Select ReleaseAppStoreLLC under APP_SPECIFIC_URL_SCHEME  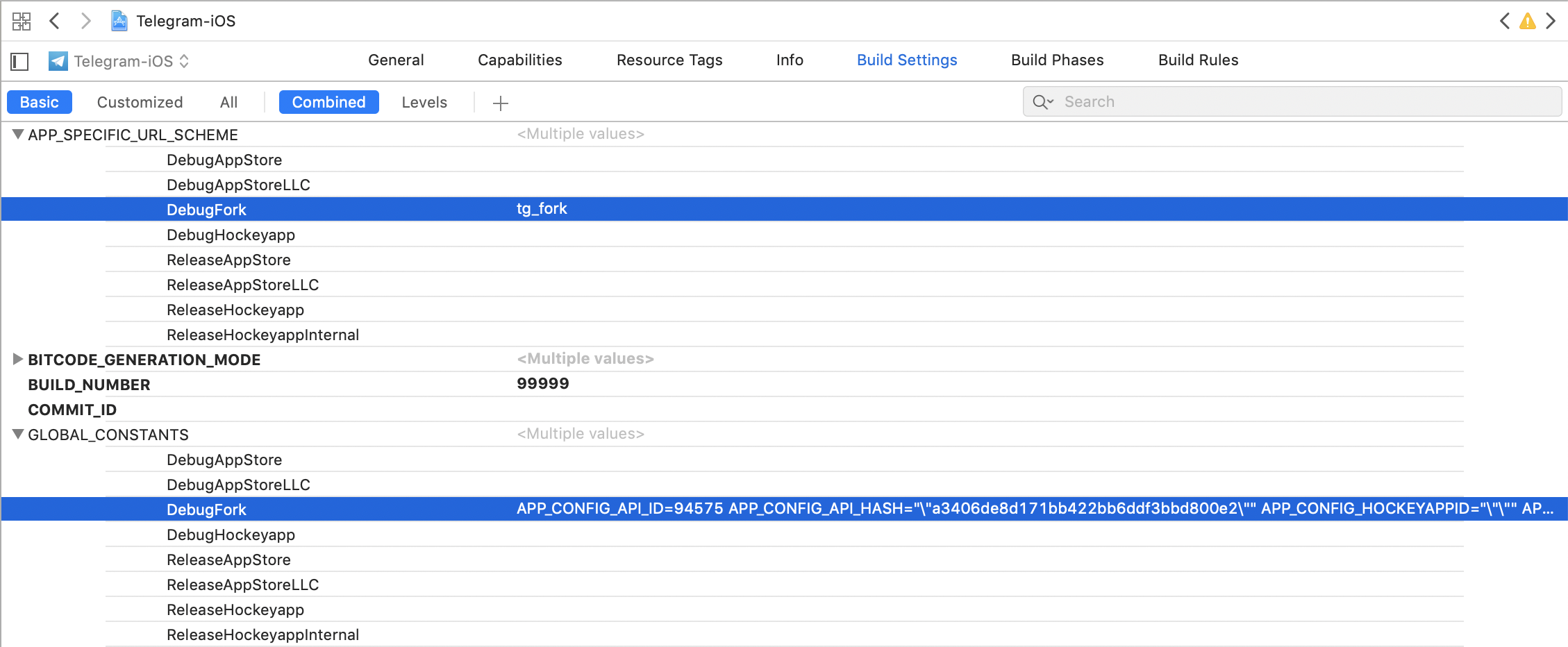[242, 285]
